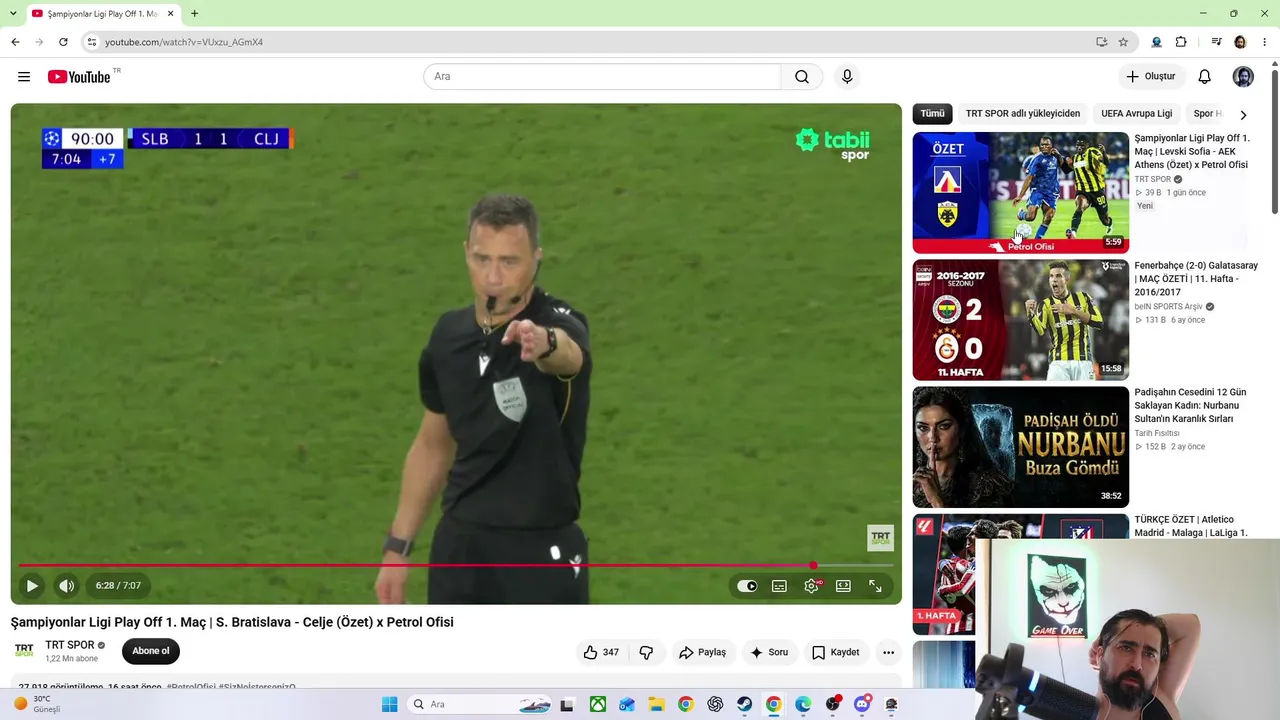Open the TRT SPOR channel name
Image resolution: width=1280 pixels, height=720 pixels.
[70, 645]
